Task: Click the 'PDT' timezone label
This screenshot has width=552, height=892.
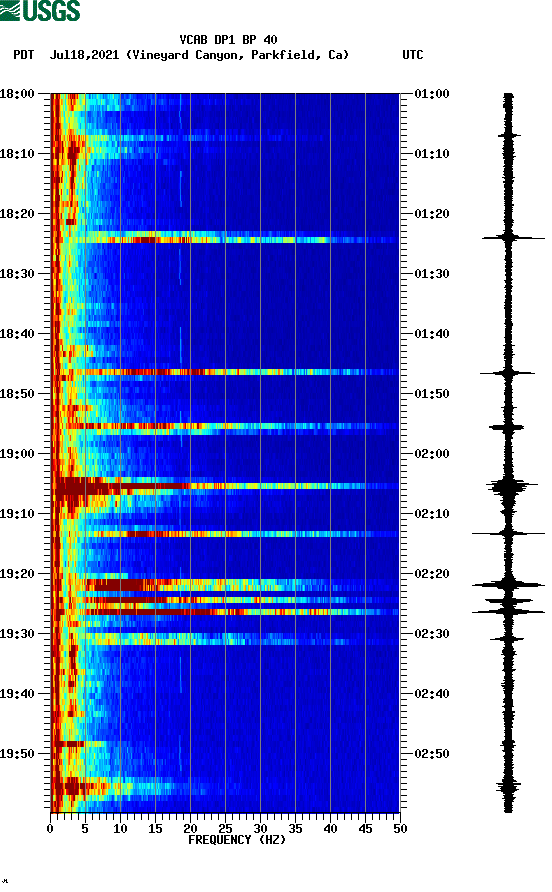Action: (x=23, y=55)
